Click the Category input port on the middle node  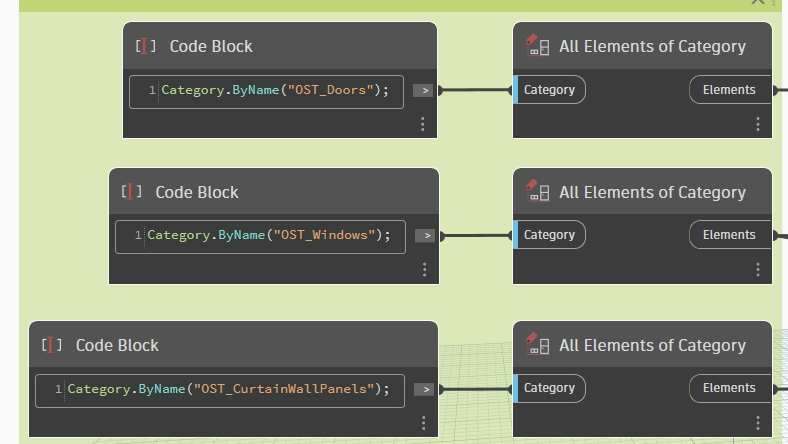click(549, 235)
